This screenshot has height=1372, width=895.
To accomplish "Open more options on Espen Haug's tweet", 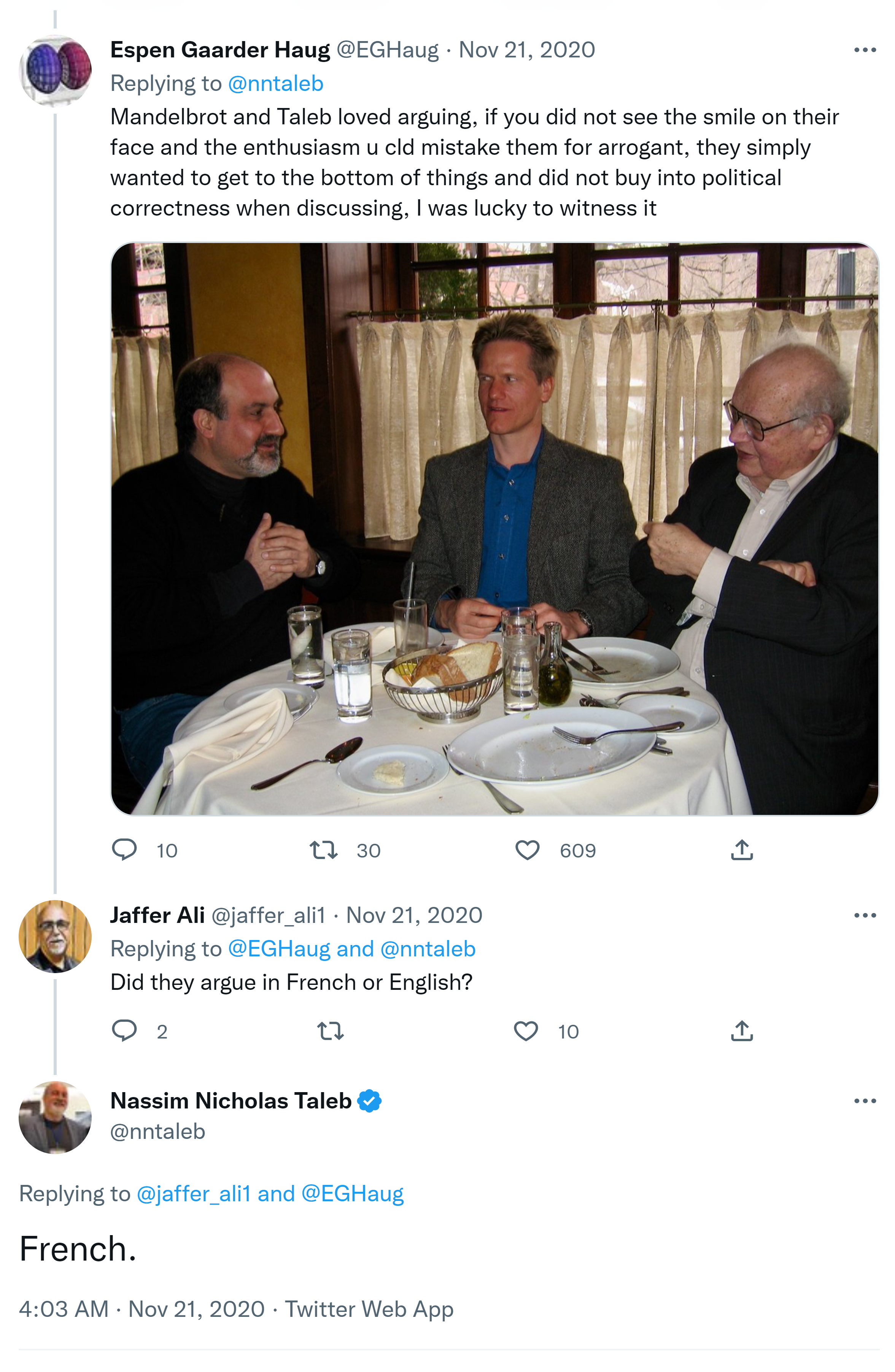I will [865, 50].
